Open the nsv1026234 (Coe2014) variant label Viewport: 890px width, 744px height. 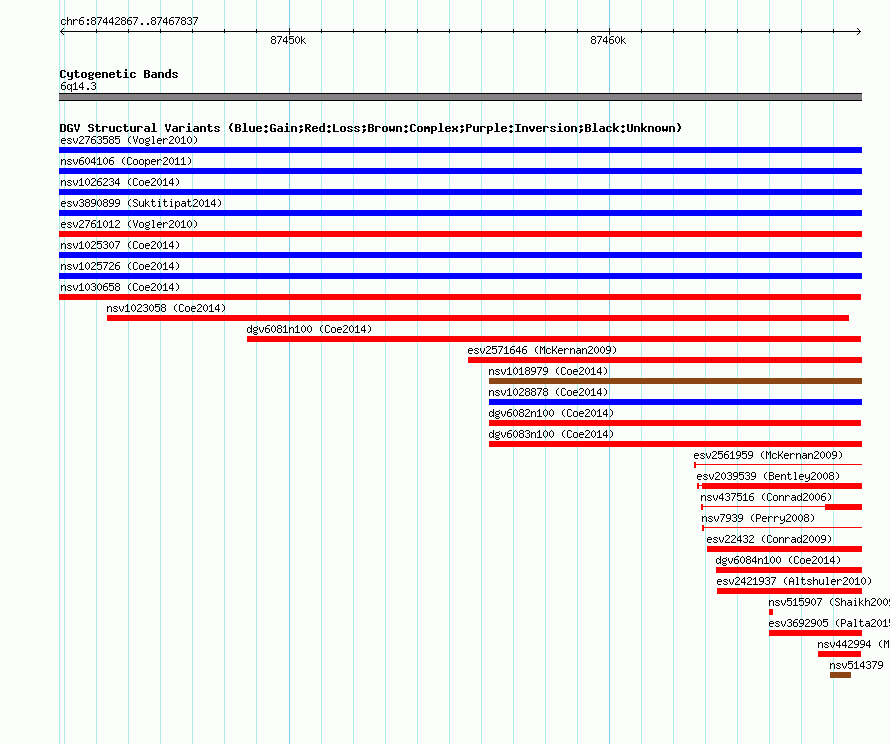(120, 182)
